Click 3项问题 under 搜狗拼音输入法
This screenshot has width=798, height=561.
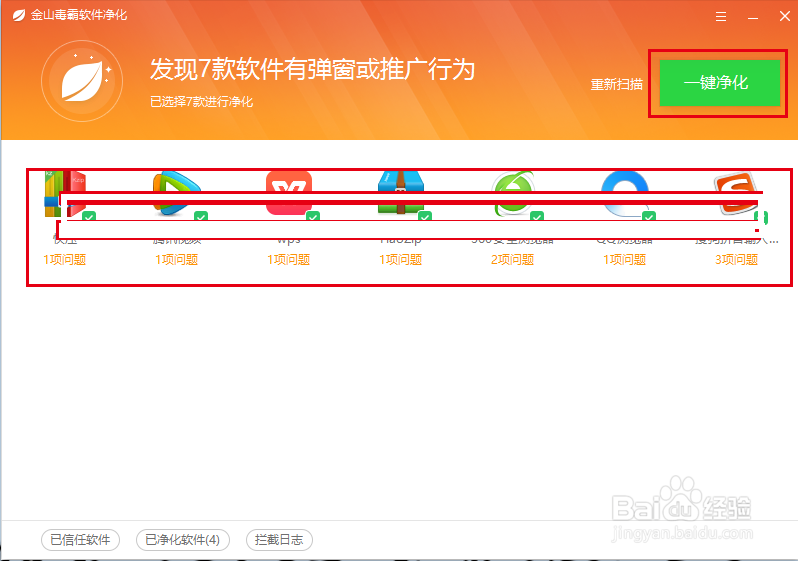[x=736, y=260]
